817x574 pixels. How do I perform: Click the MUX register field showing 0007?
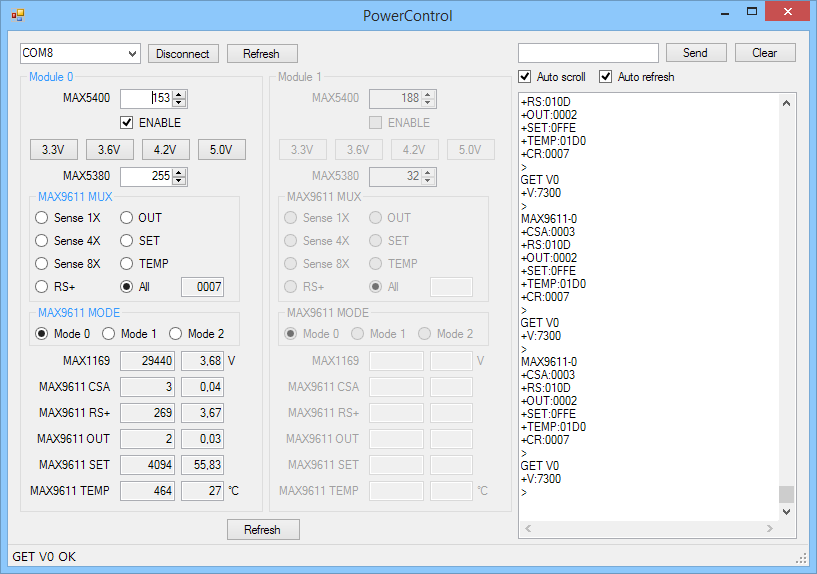click(203, 287)
